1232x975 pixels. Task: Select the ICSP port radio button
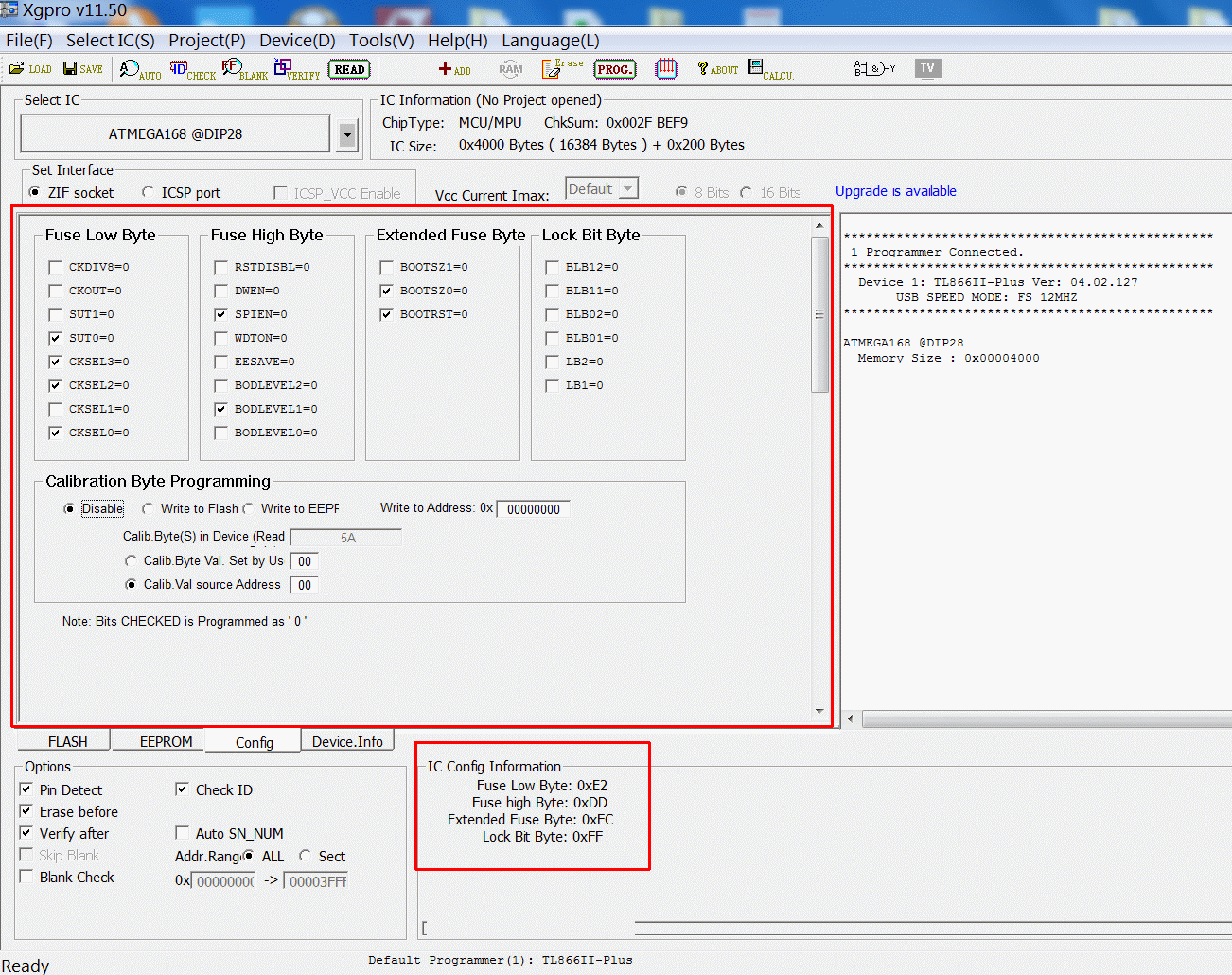[x=148, y=192]
